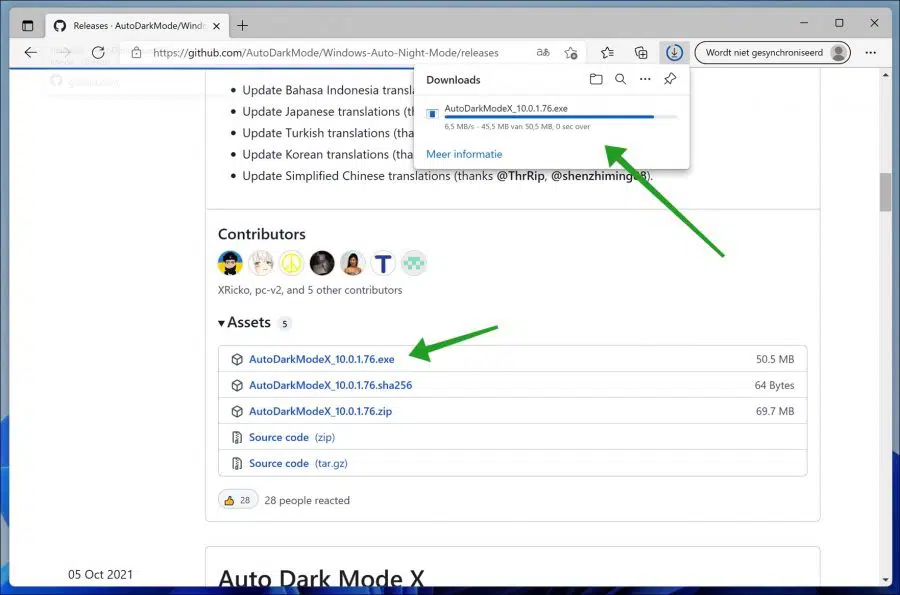
Task: Download AutoDarkModeX_10.0.1.76.zip
Action: (x=320, y=411)
